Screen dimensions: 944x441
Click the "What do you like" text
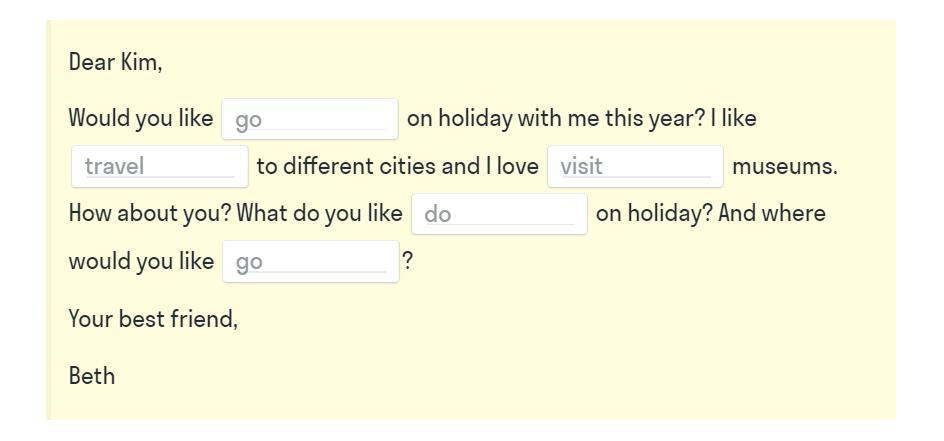pyautogui.click(x=319, y=214)
